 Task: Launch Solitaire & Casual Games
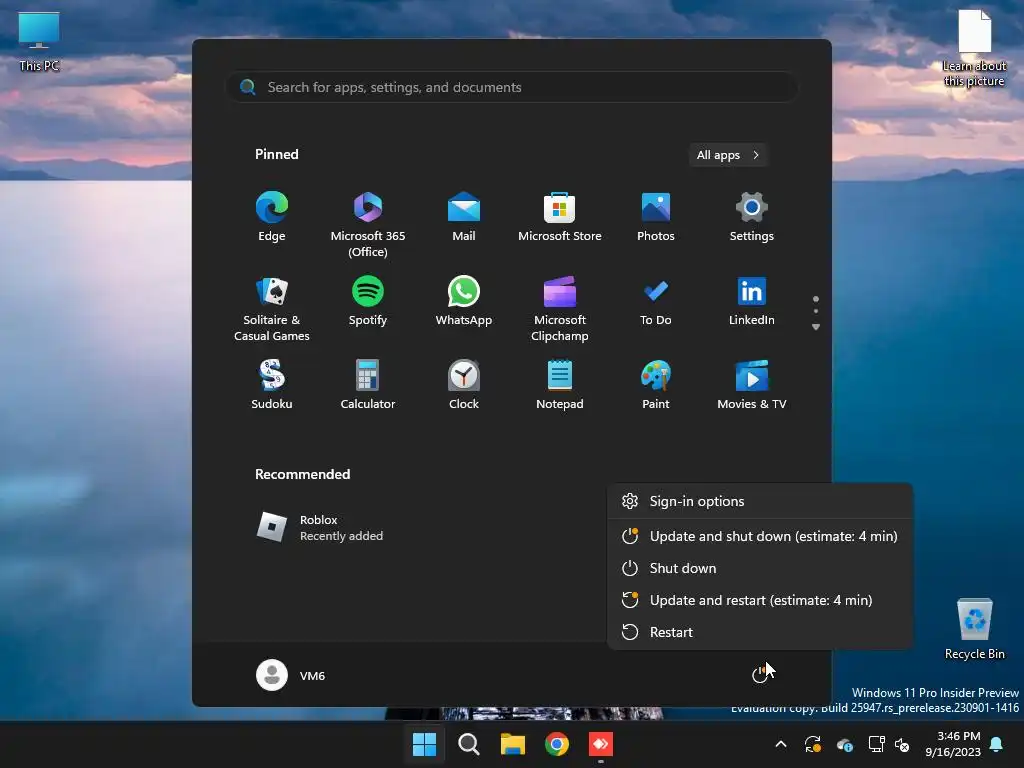[x=272, y=309]
